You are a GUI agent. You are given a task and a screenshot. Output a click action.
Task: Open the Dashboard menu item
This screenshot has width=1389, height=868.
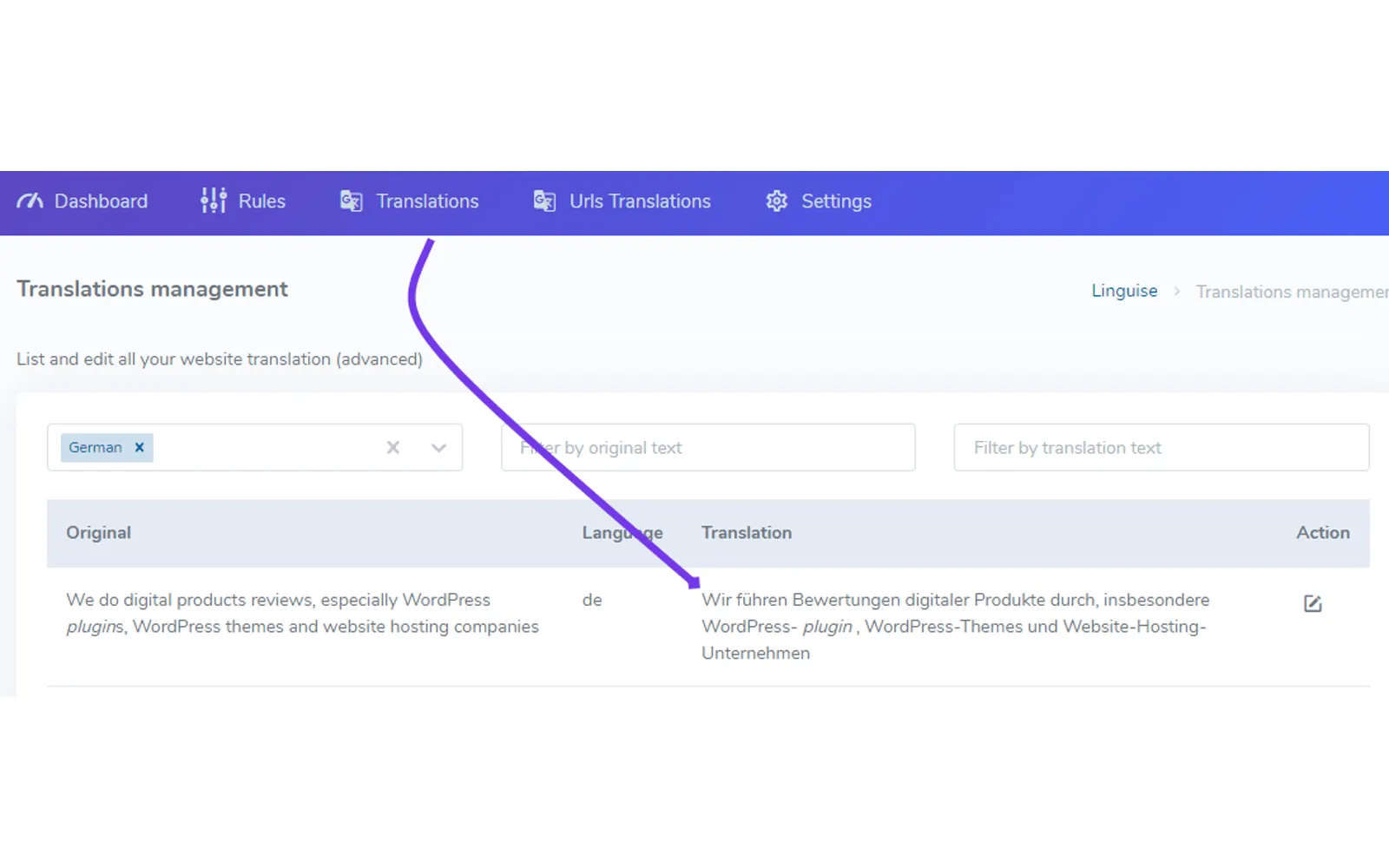coord(82,201)
